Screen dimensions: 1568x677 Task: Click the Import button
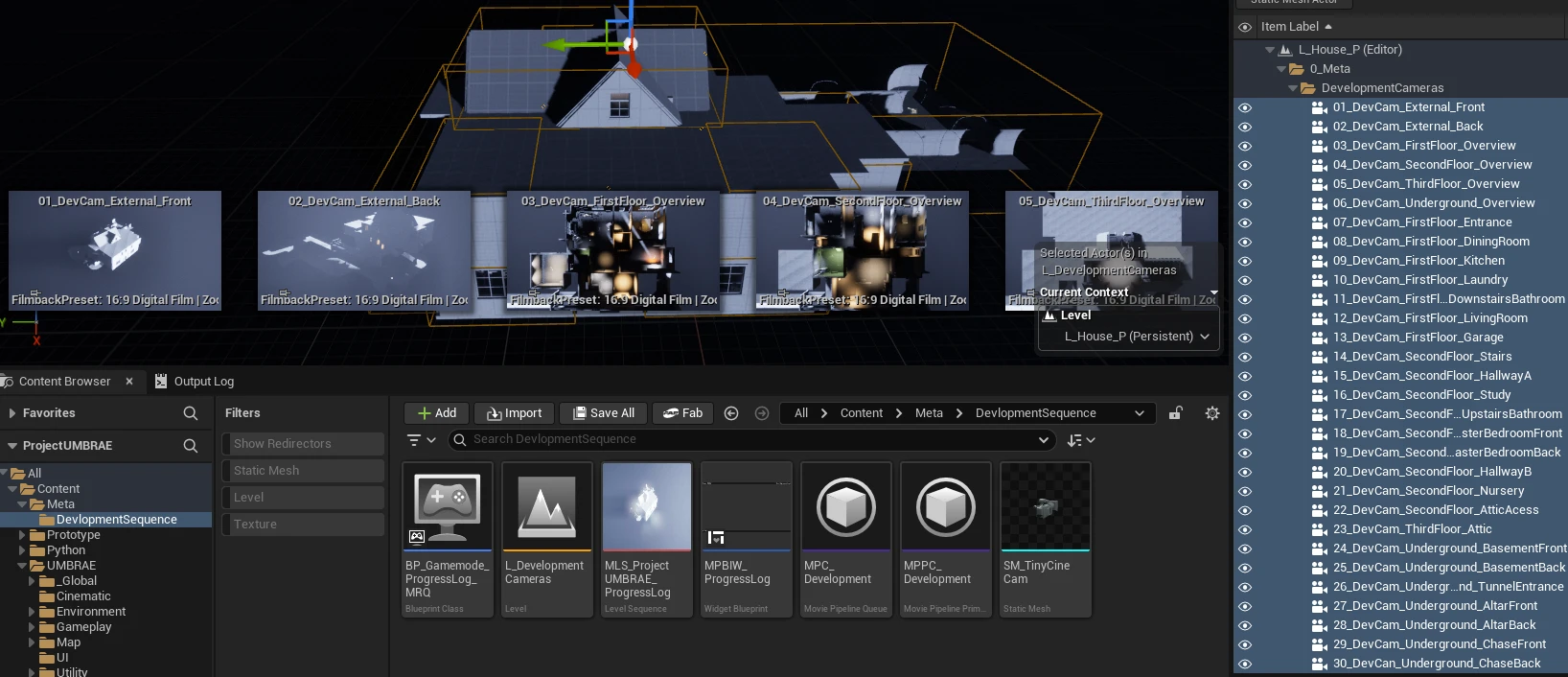(515, 413)
